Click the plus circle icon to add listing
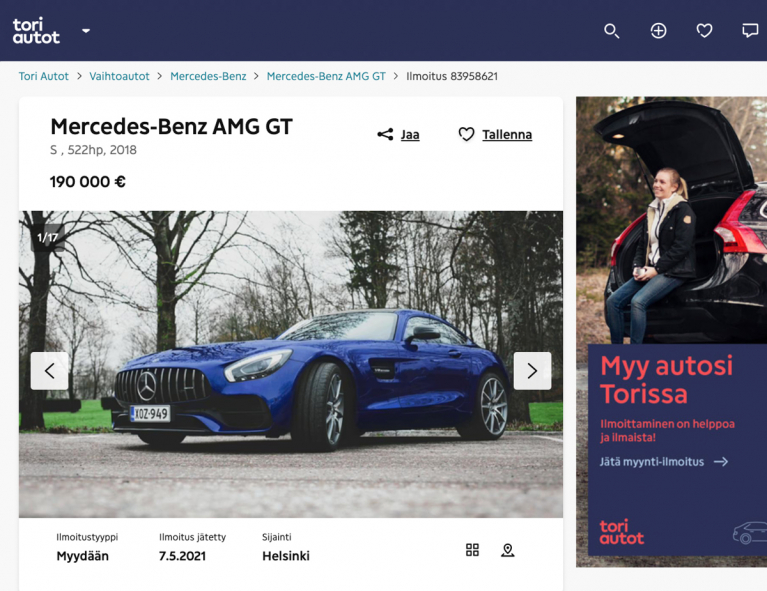Screen dimensions: 767x591 tap(658, 31)
